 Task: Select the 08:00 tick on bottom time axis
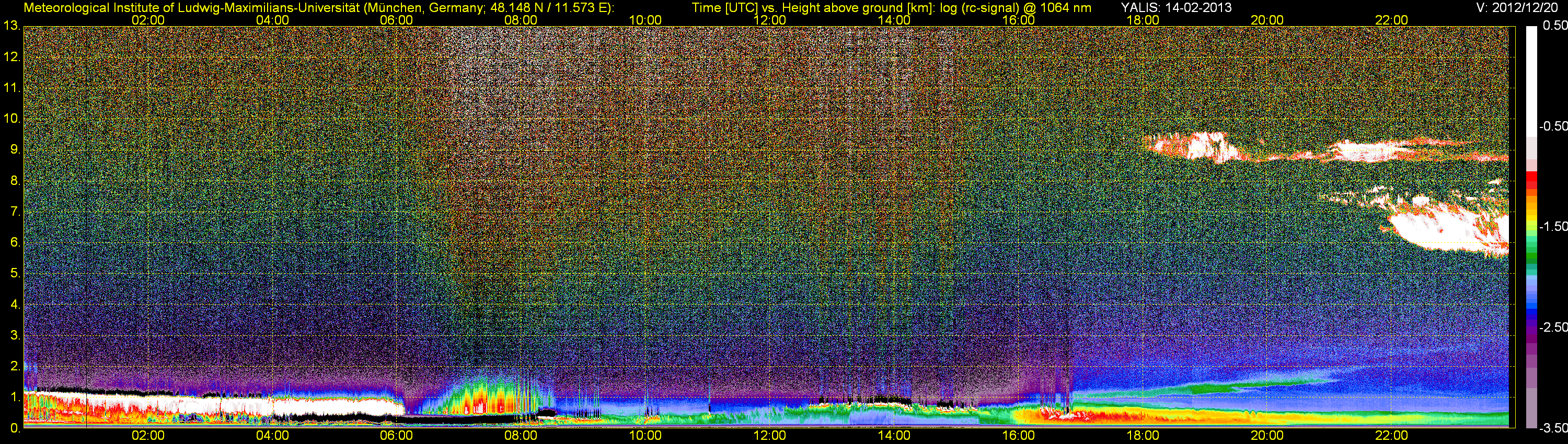[521, 436]
